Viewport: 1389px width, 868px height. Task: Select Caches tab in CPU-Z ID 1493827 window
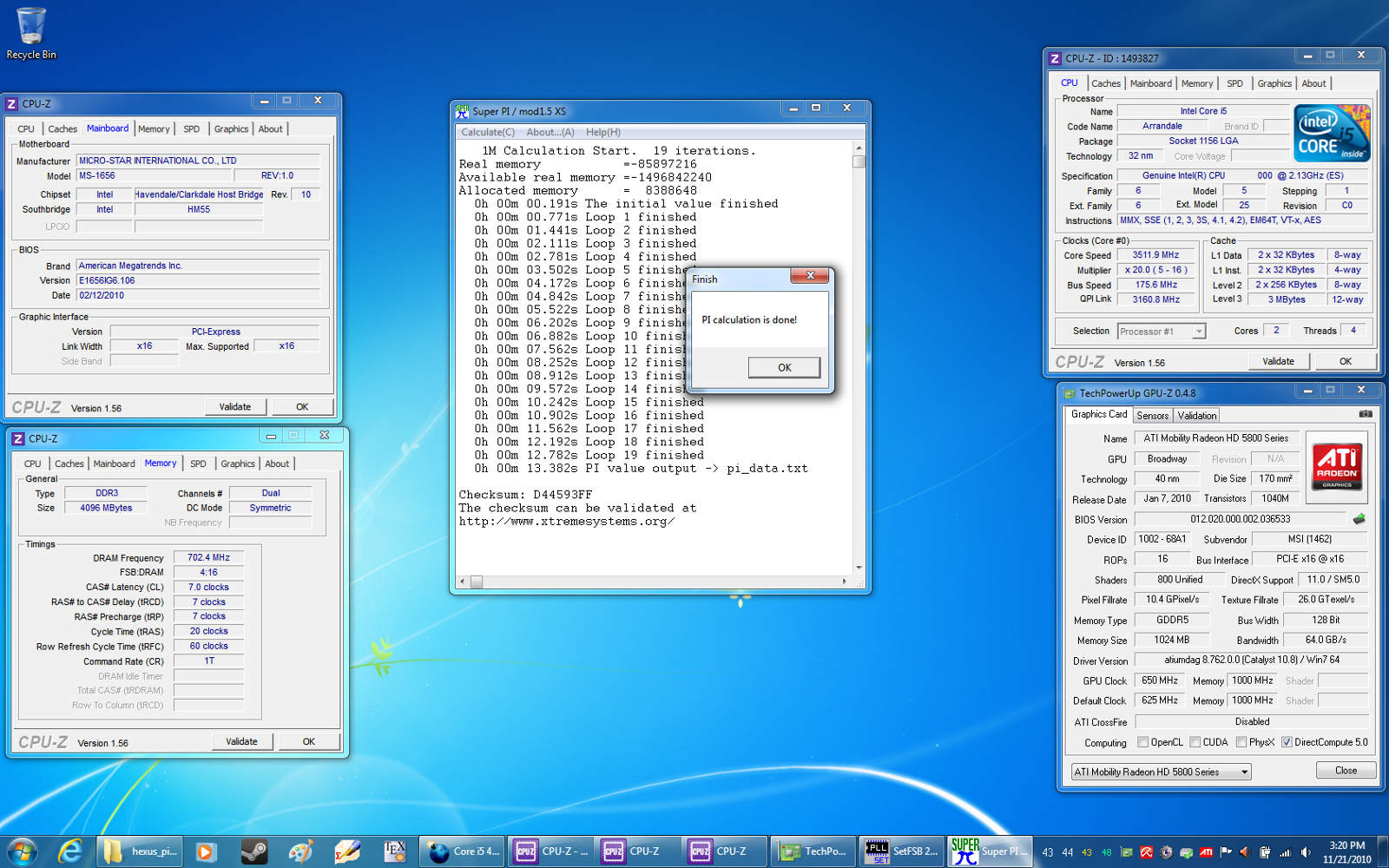[1106, 84]
